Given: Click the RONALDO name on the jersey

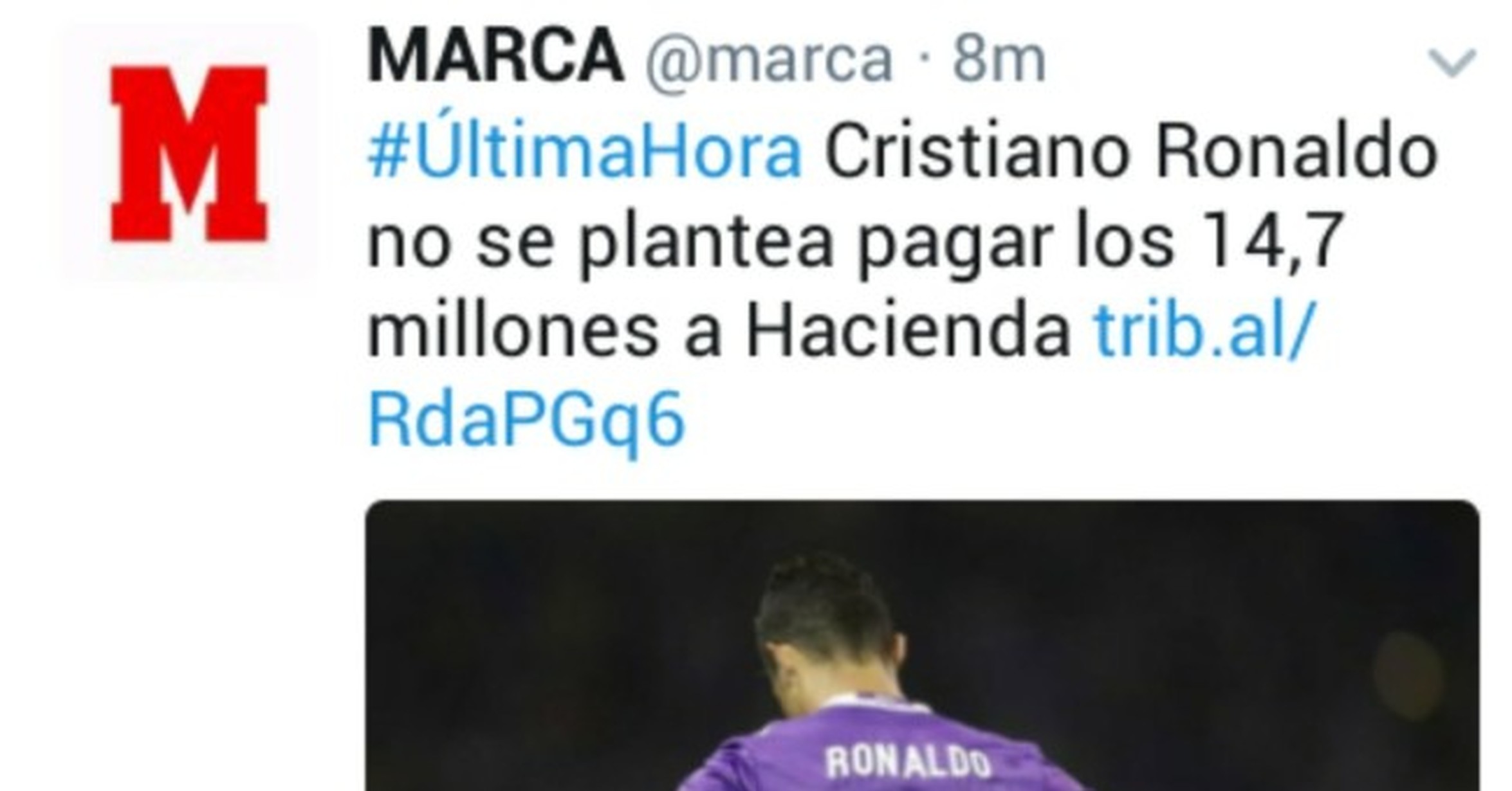Looking at the screenshot, I should [908, 762].
